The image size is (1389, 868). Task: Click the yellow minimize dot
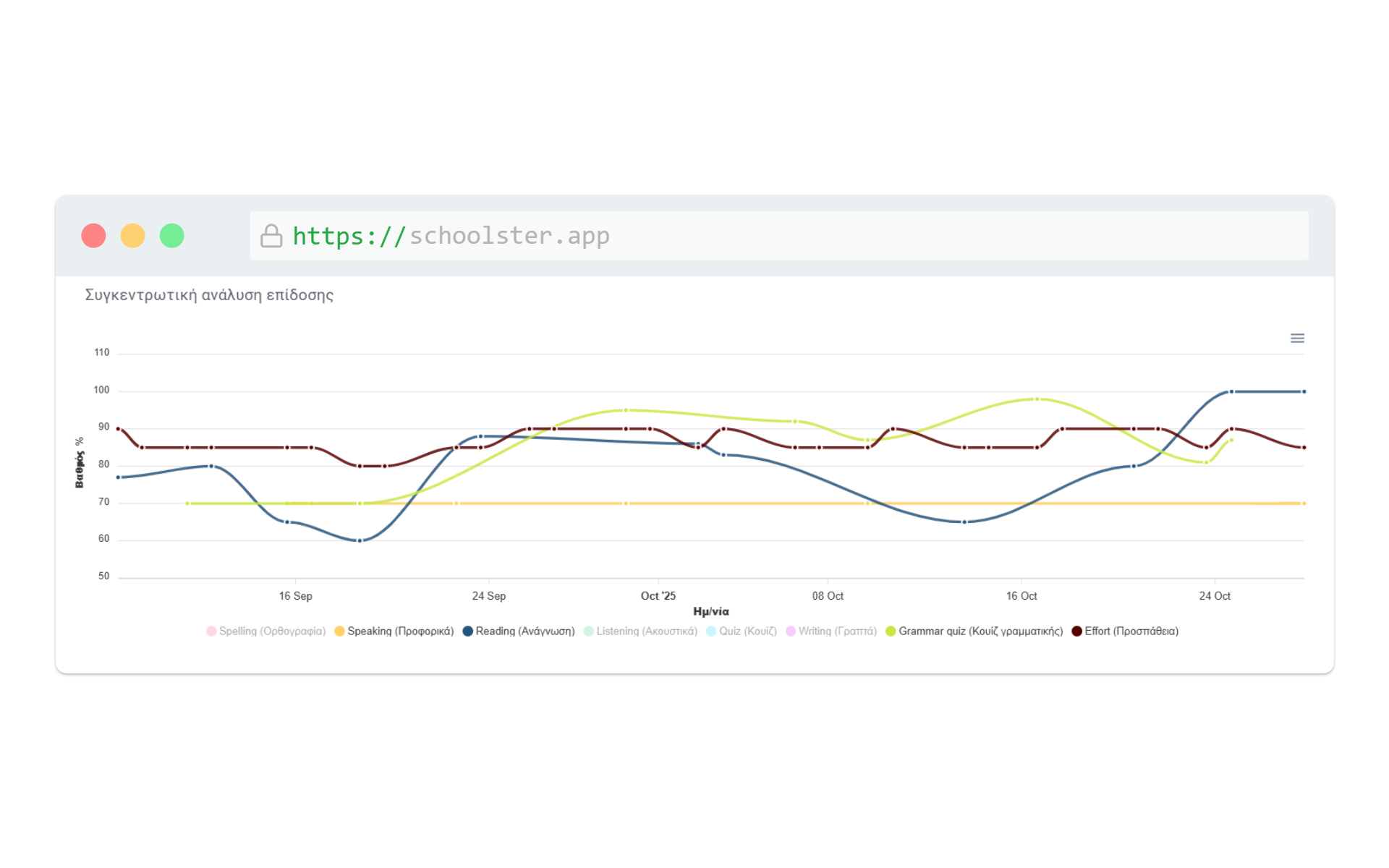coord(132,236)
